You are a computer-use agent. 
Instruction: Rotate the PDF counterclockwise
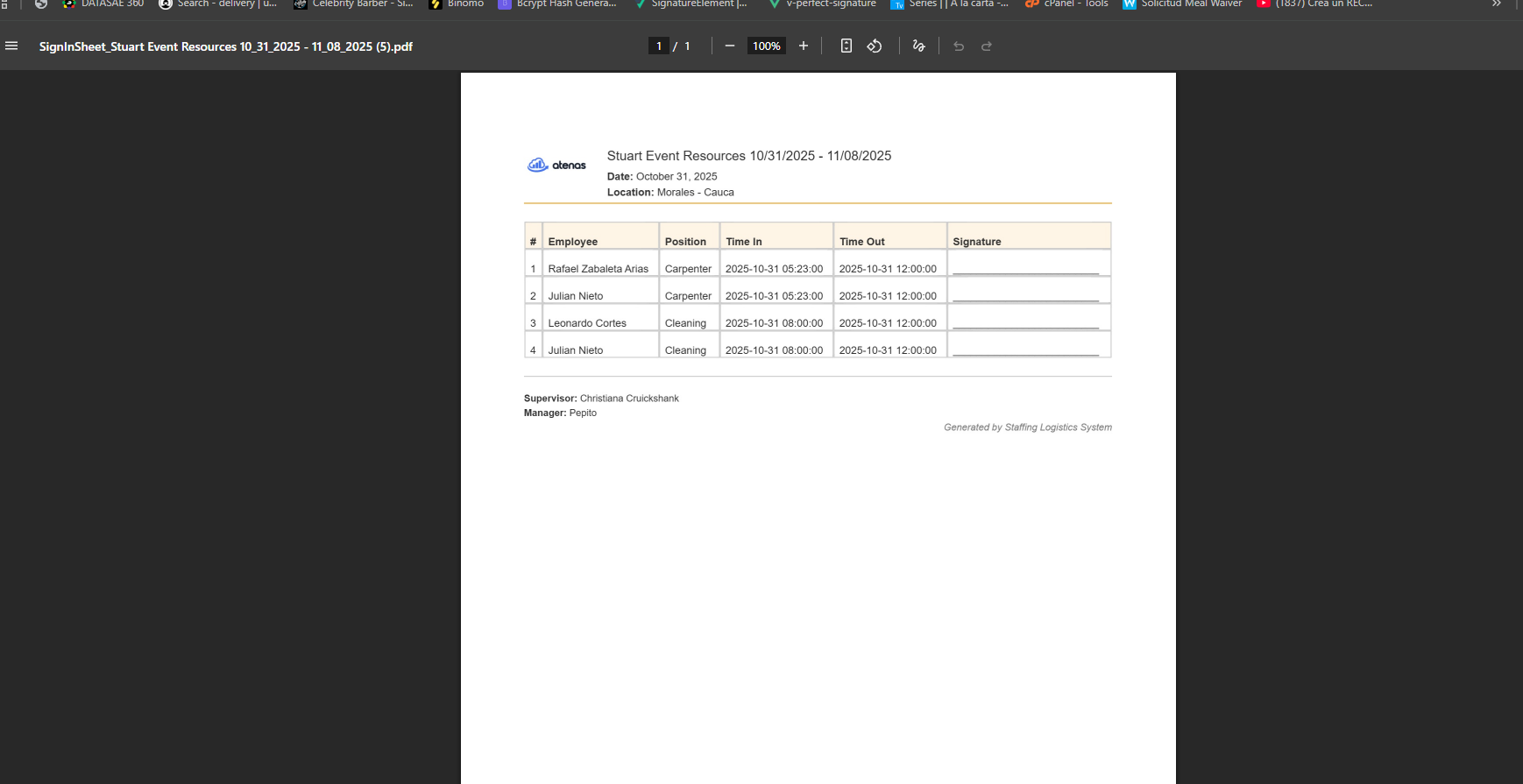(x=874, y=46)
